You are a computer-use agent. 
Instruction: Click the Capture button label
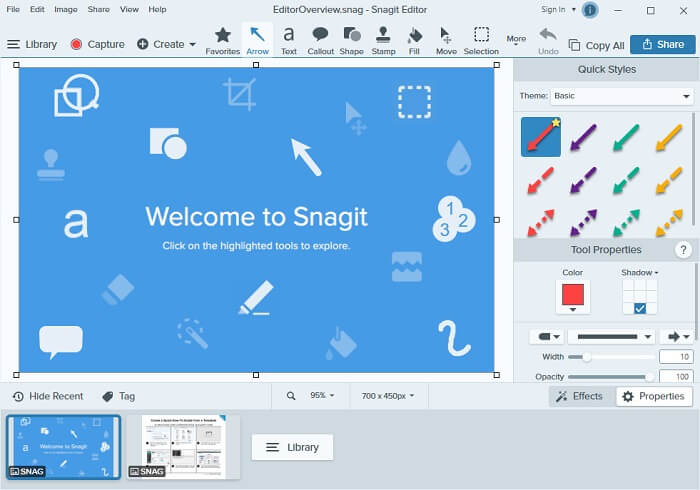[106, 44]
